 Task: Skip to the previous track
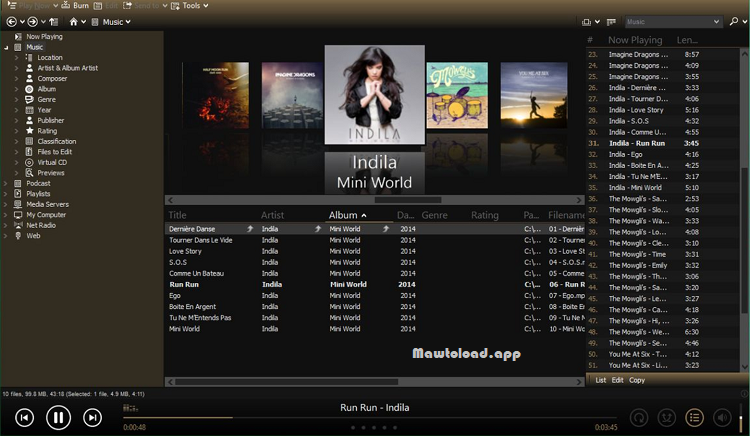(x=24, y=418)
